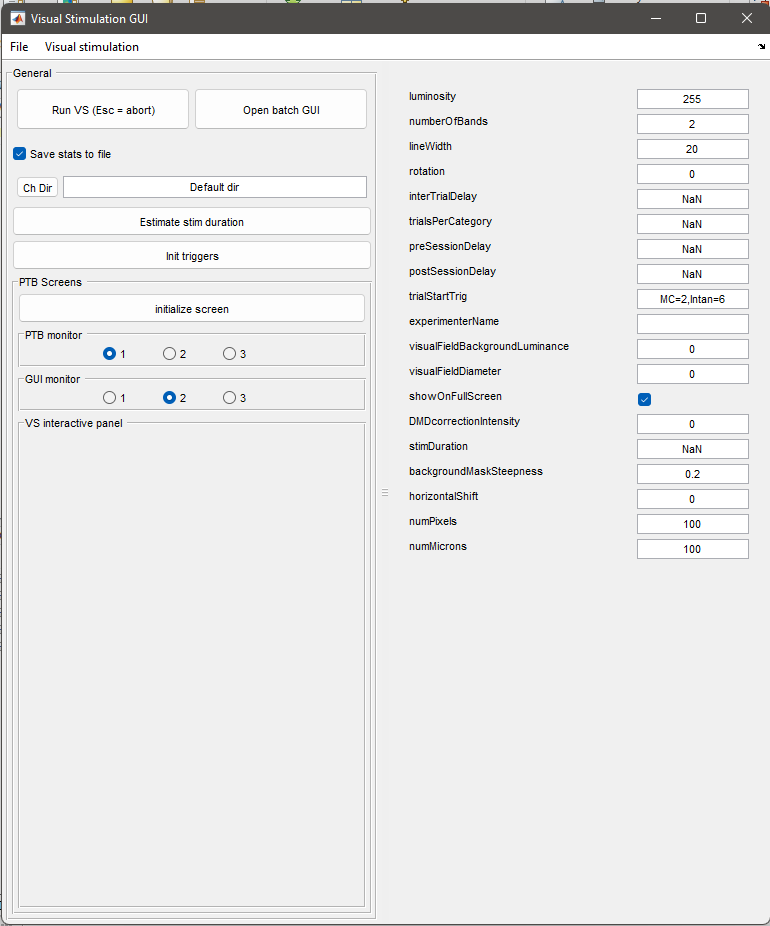This screenshot has width=770, height=926.
Task: Select GUI monitor 2 radio button
Action: tap(169, 397)
